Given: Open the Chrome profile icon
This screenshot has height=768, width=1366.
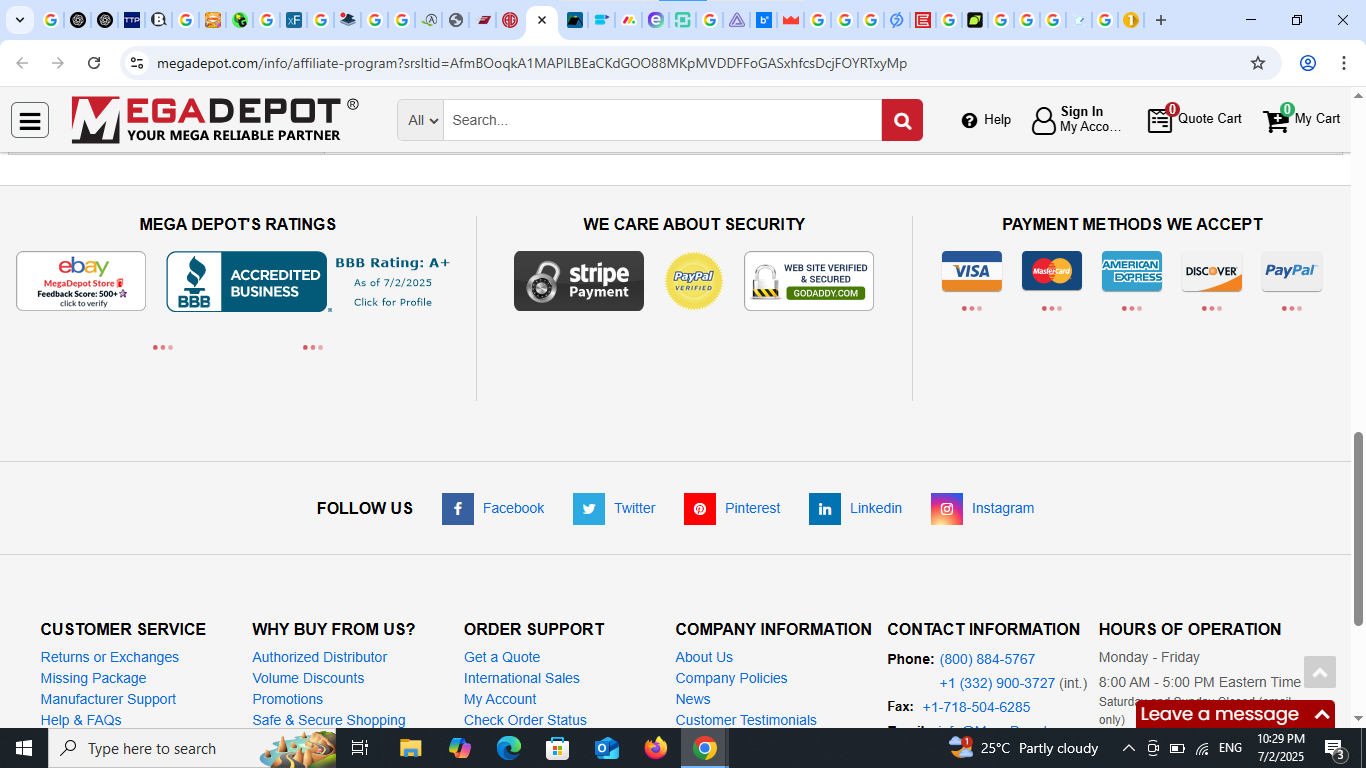Looking at the screenshot, I should (x=1307, y=63).
